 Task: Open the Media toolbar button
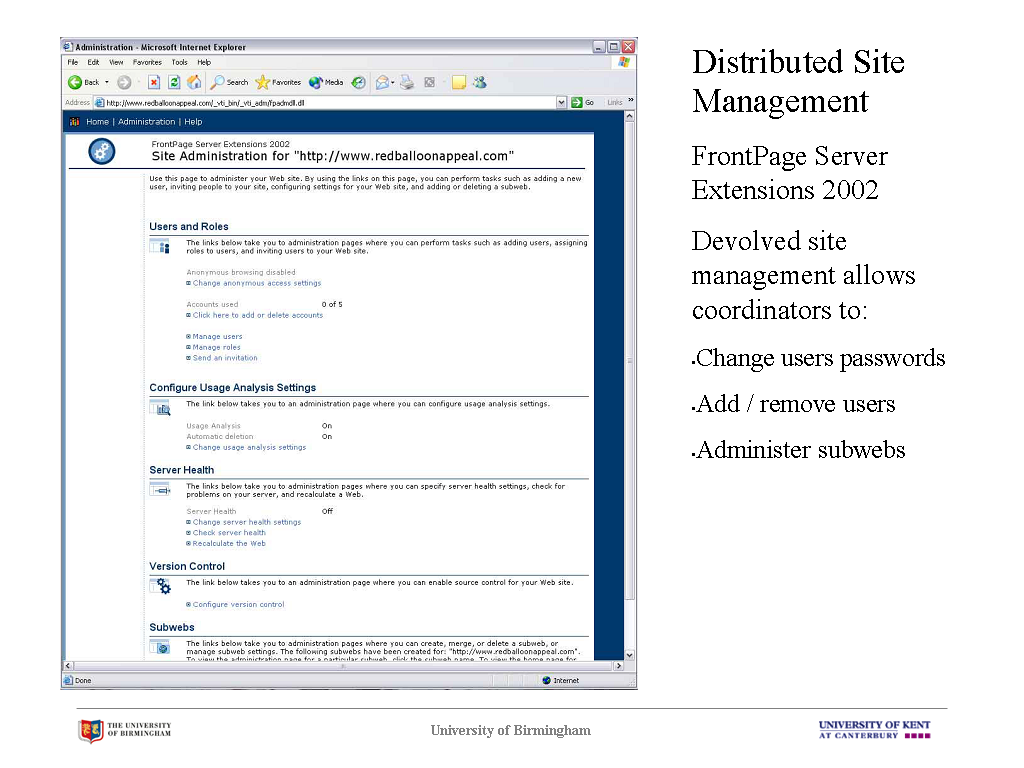coord(326,82)
